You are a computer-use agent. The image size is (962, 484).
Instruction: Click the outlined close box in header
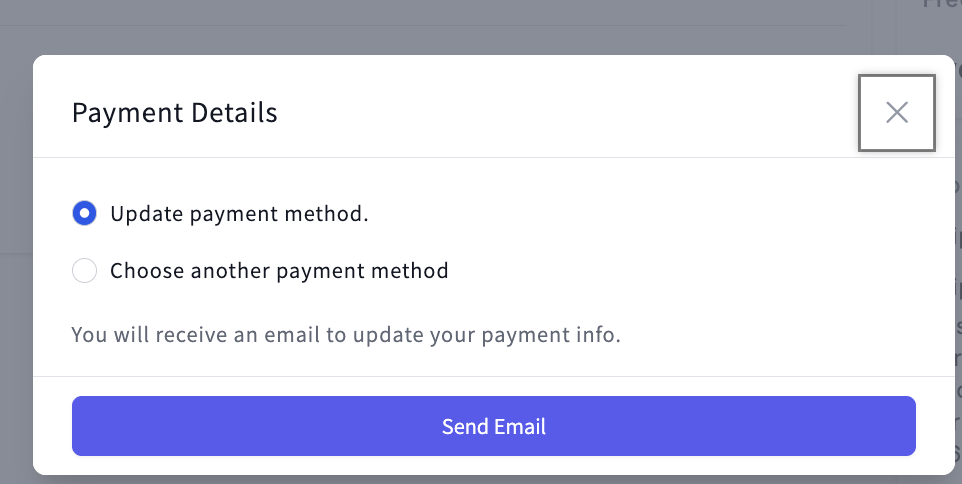[x=896, y=113]
